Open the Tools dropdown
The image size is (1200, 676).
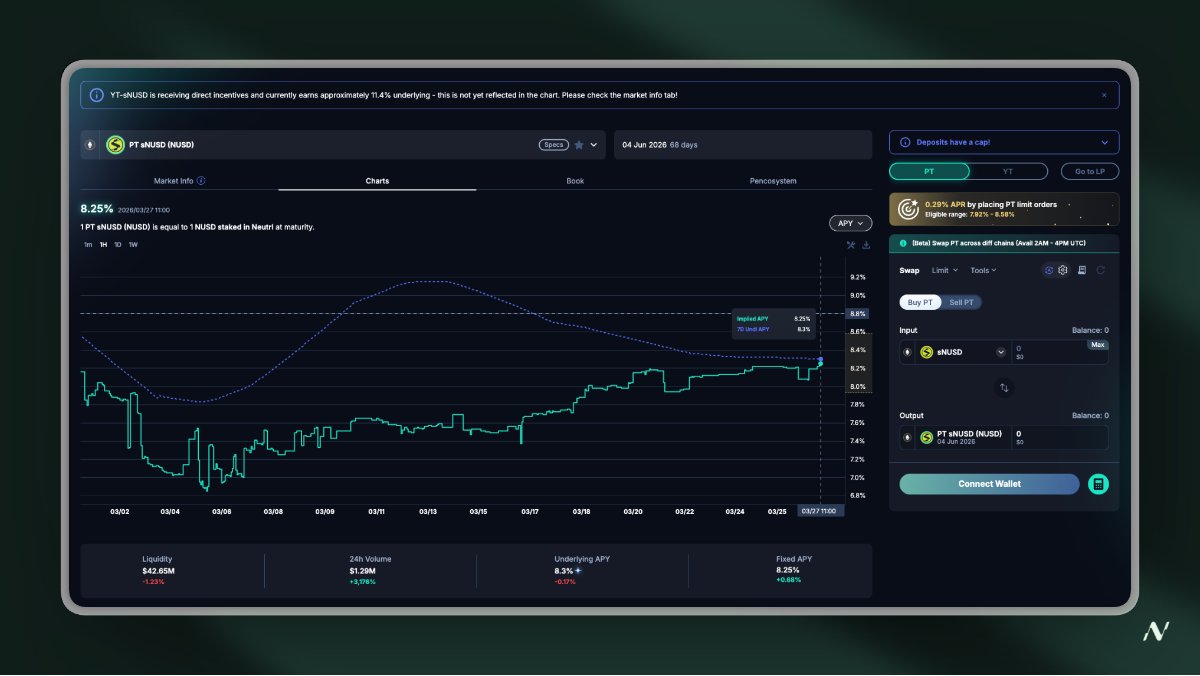point(983,270)
